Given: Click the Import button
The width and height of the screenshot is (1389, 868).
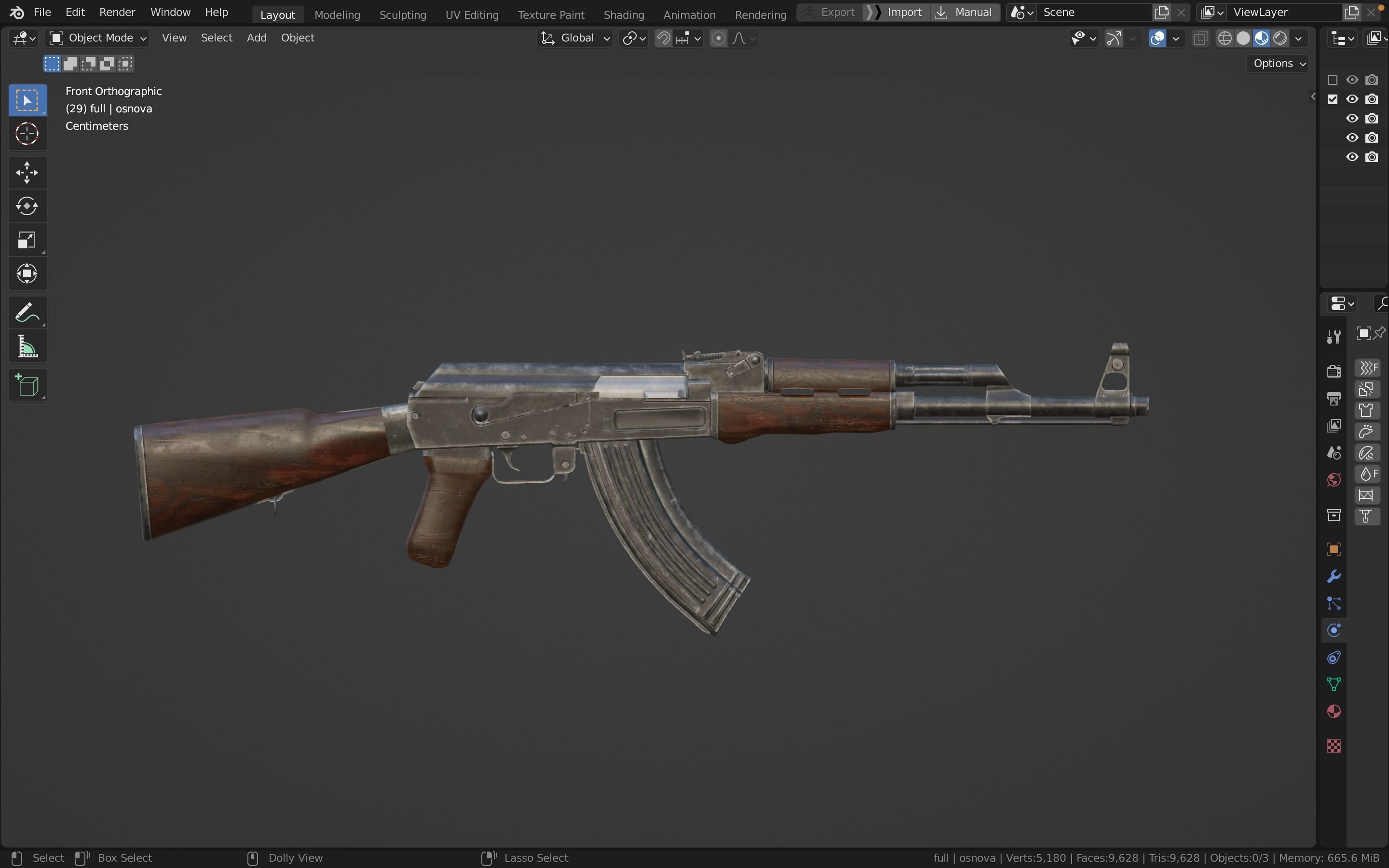Looking at the screenshot, I should (897, 12).
